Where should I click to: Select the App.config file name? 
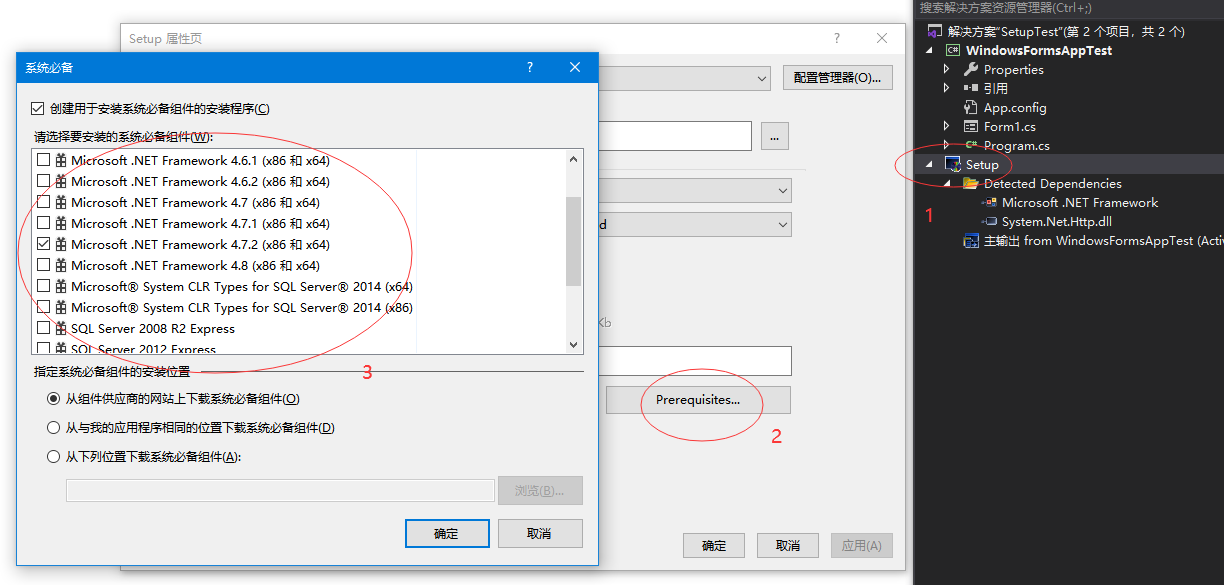[1015, 107]
